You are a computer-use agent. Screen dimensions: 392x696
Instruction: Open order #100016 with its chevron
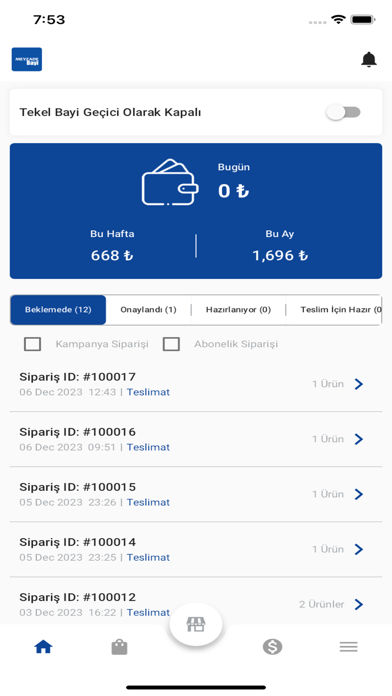pyautogui.click(x=359, y=439)
